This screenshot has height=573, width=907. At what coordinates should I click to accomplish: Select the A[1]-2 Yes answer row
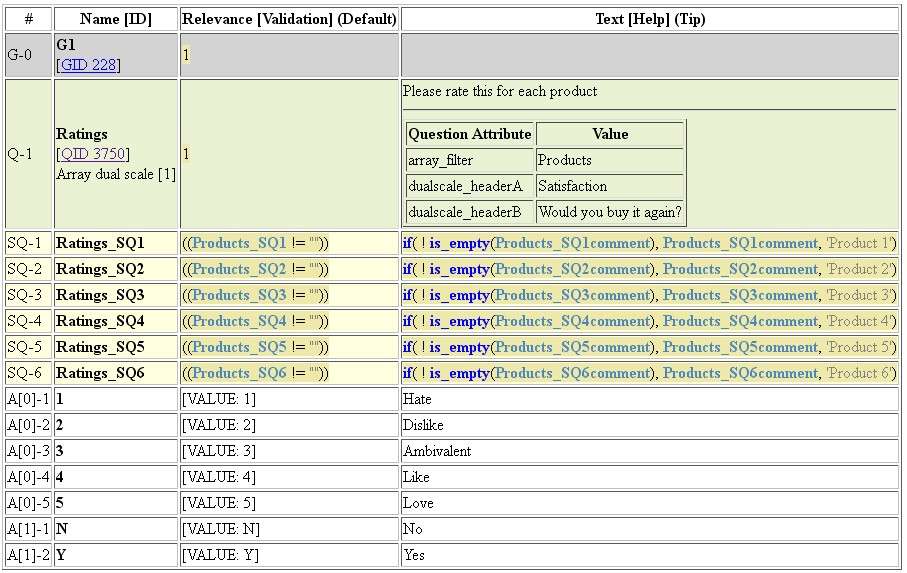click(x=414, y=555)
